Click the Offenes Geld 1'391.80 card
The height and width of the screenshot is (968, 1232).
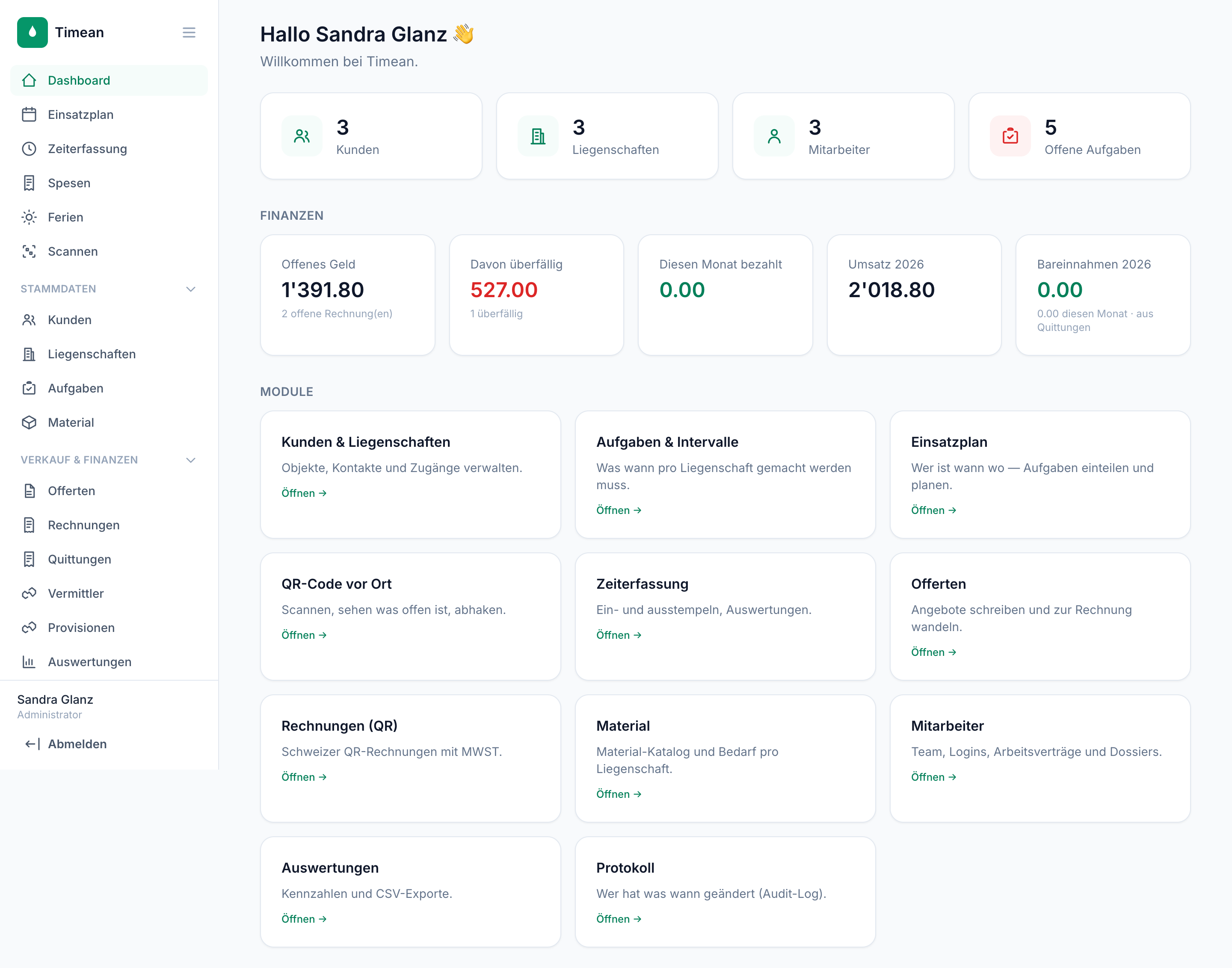click(x=347, y=295)
